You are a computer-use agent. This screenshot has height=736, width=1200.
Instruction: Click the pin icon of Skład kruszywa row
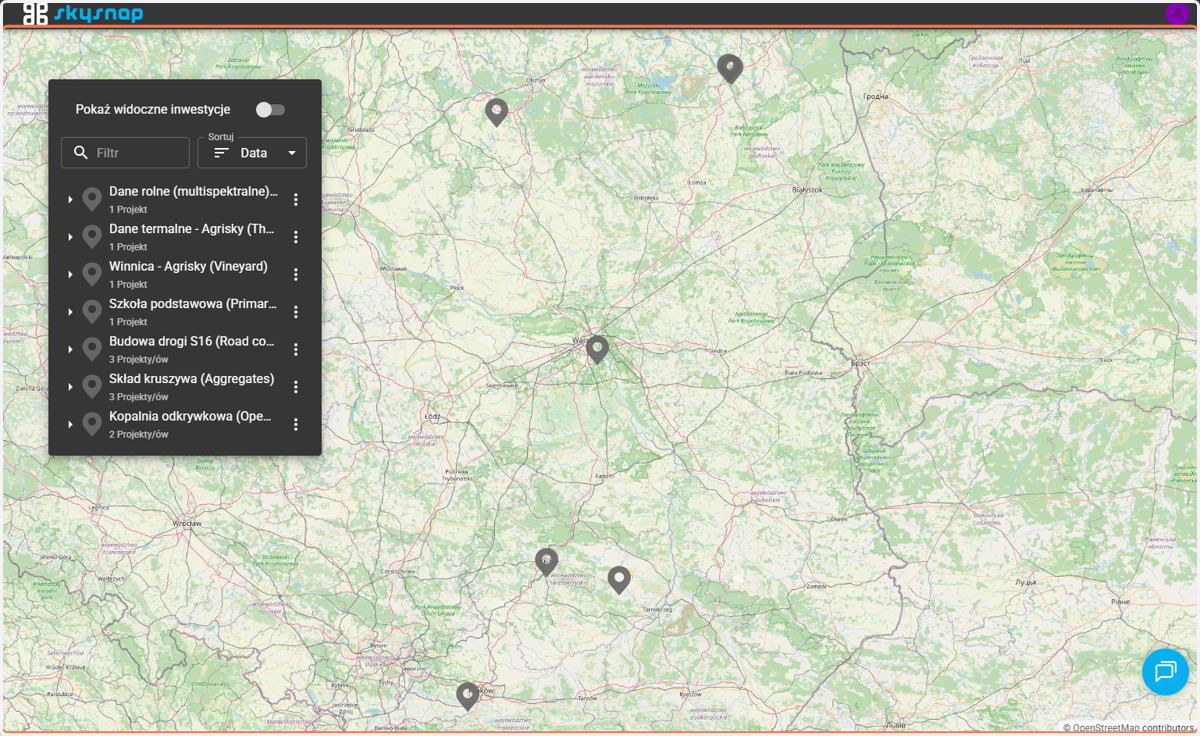pyautogui.click(x=92, y=387)
